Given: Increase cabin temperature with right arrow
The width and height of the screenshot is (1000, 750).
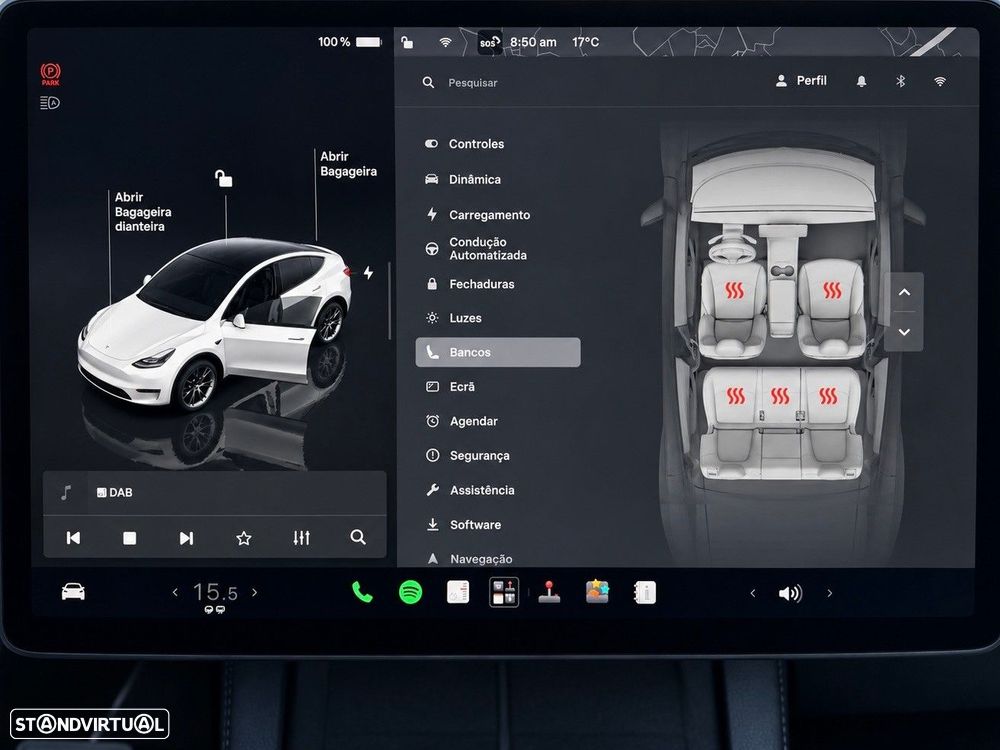Looking at the screenshot, I should click(254, 592).
